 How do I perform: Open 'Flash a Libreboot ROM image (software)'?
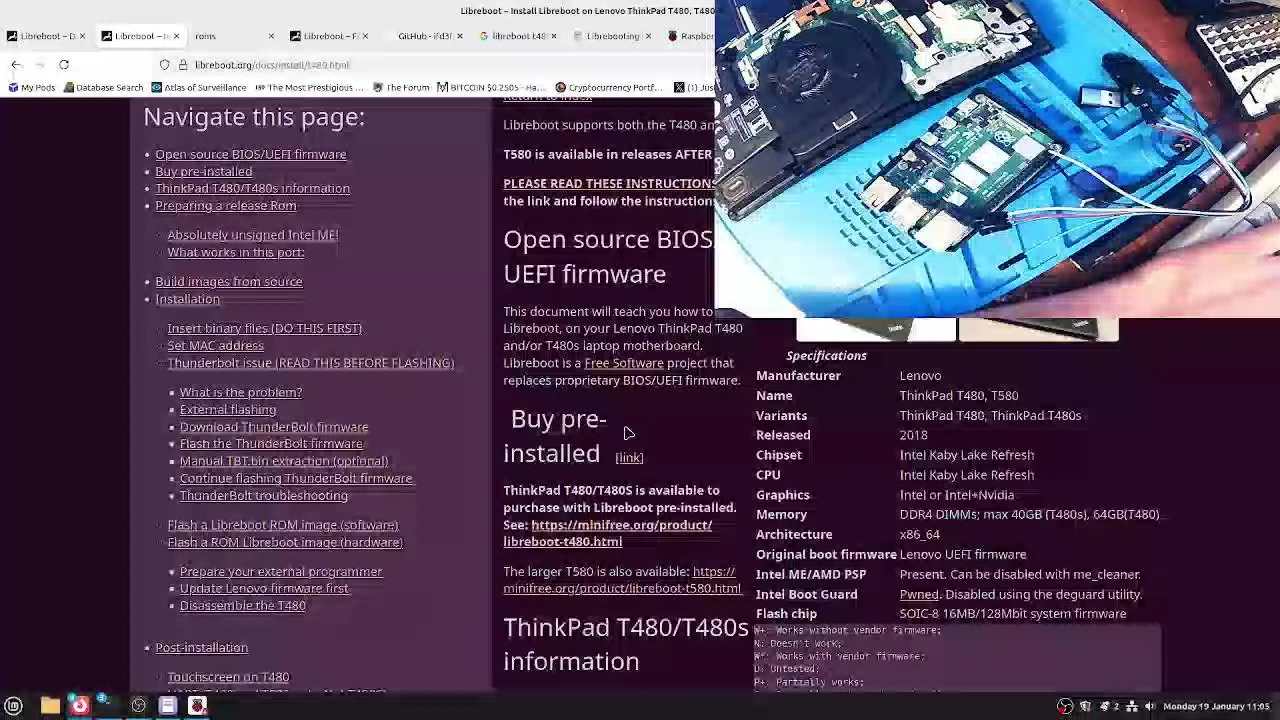[282, 525]
